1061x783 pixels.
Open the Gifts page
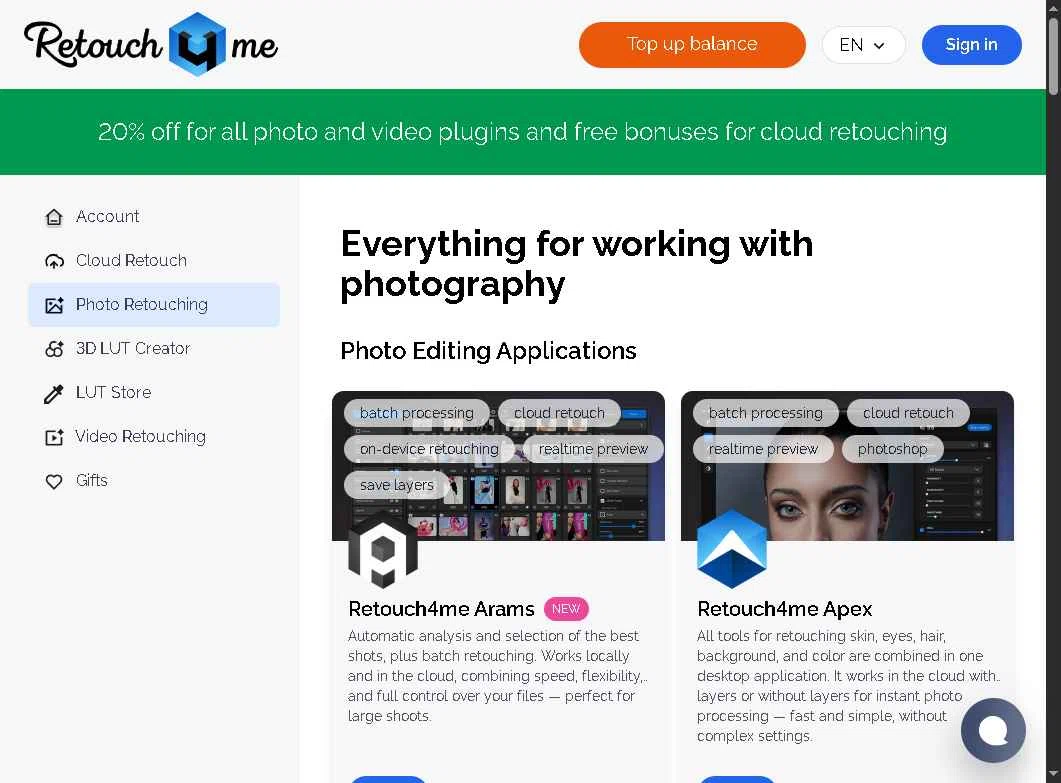point(154,480)
